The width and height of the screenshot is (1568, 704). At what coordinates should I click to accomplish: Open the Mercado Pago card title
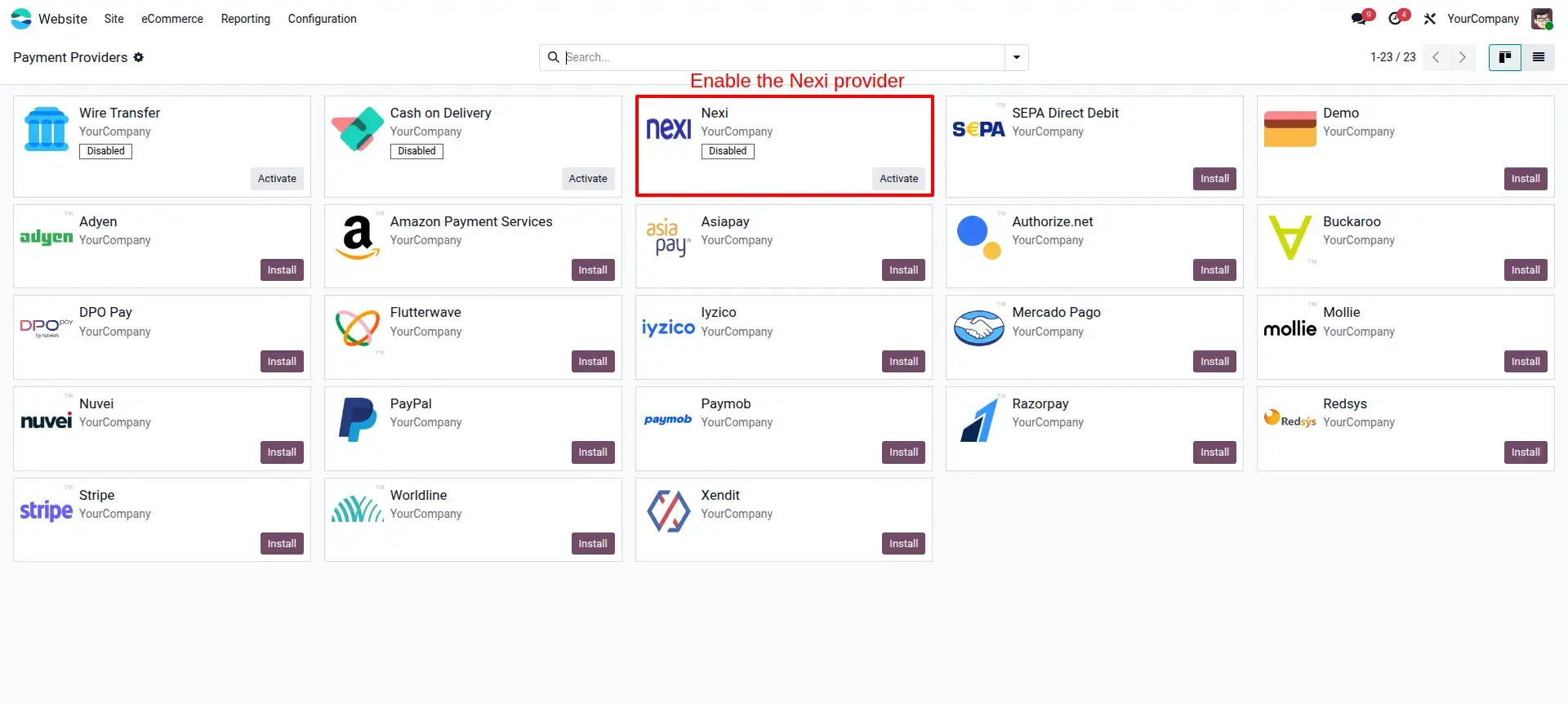(1056, 312)
